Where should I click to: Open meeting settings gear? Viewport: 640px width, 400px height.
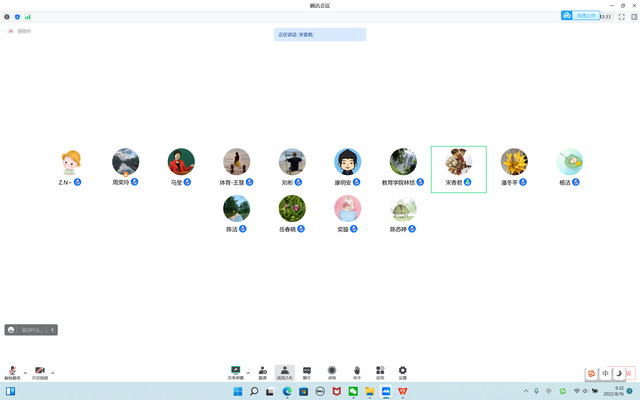click(x=403, y=371)
